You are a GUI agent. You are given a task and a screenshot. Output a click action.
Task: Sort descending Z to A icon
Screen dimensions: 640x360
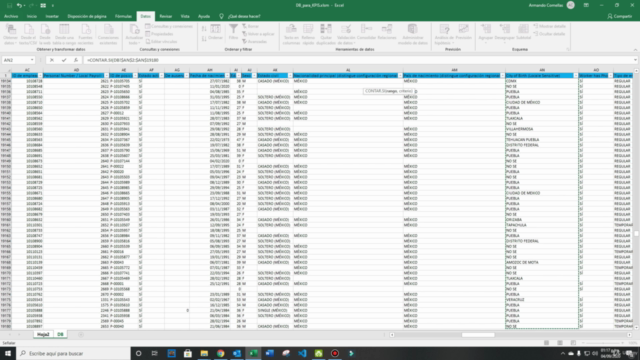coord(204,38)
